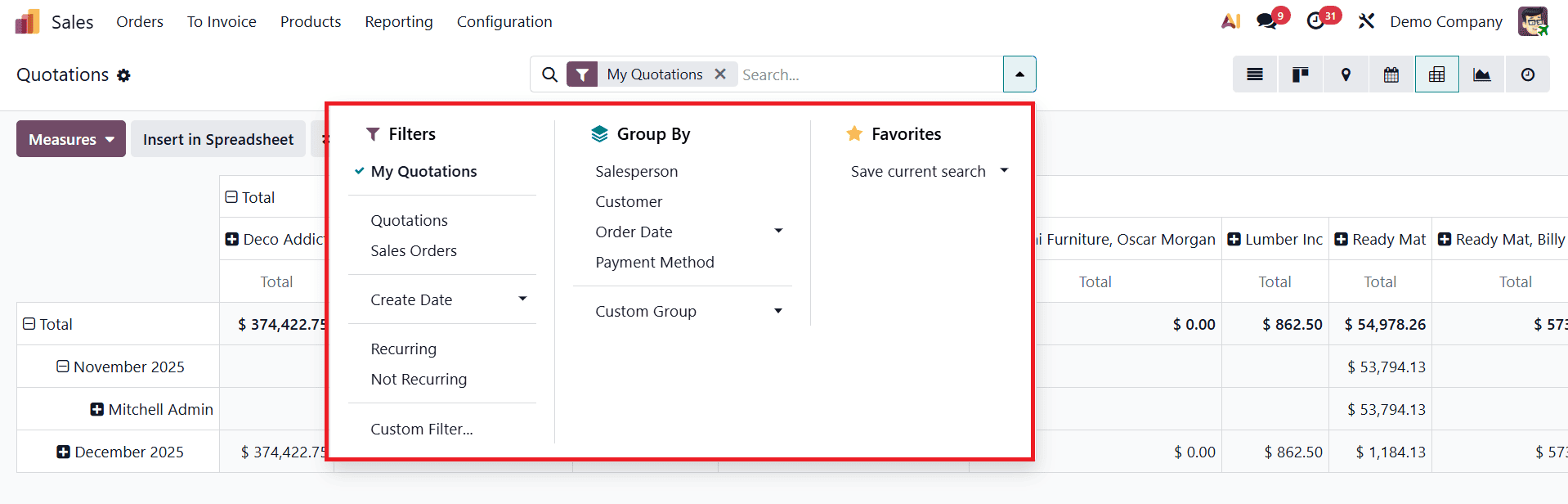Viewport: 1568px width, 504px height.
Task: Open the Orders menu
Action: pyautogui.click(x=140, y=21)
